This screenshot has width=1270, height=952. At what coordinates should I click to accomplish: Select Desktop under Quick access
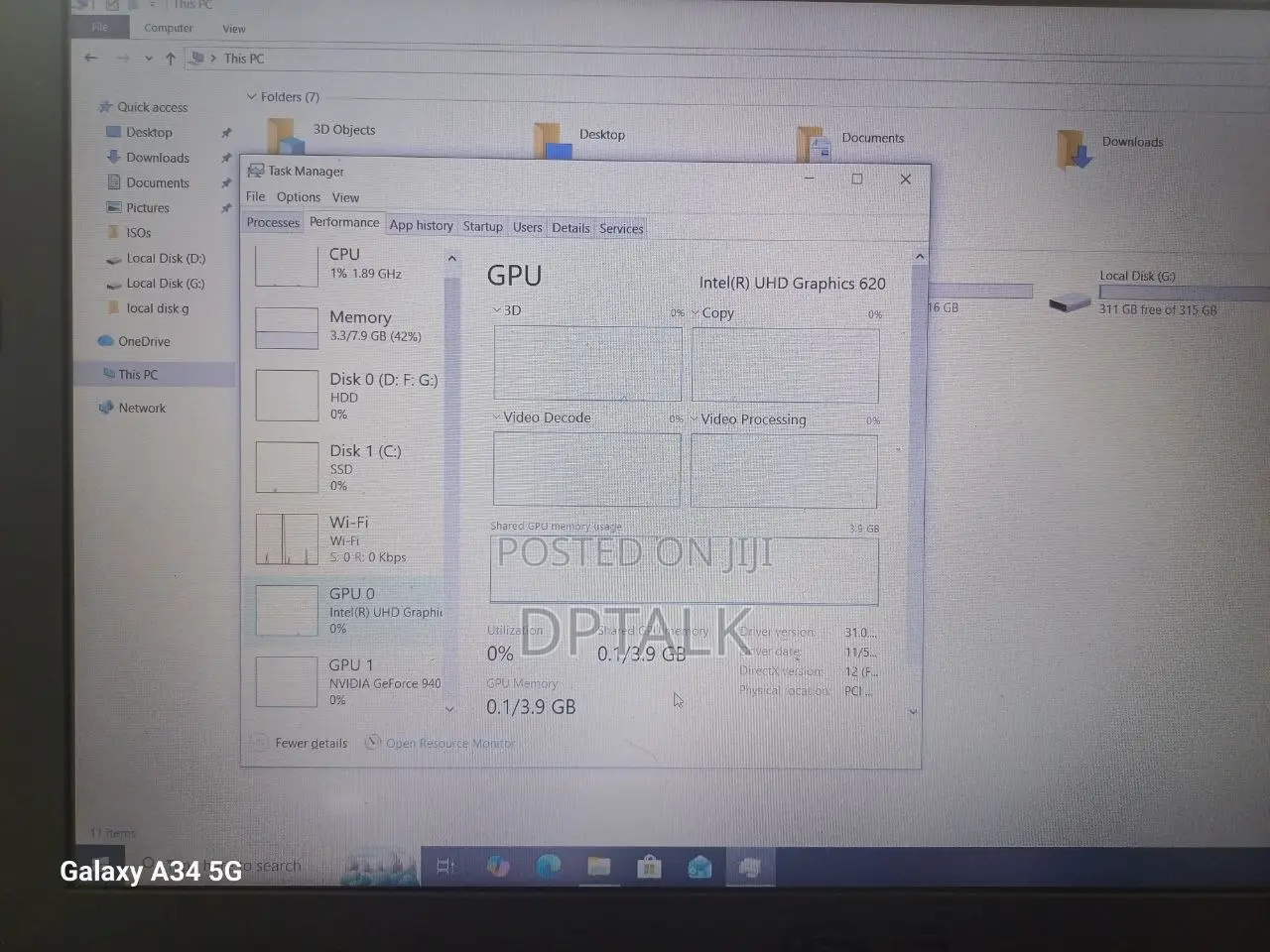[139, 132]
